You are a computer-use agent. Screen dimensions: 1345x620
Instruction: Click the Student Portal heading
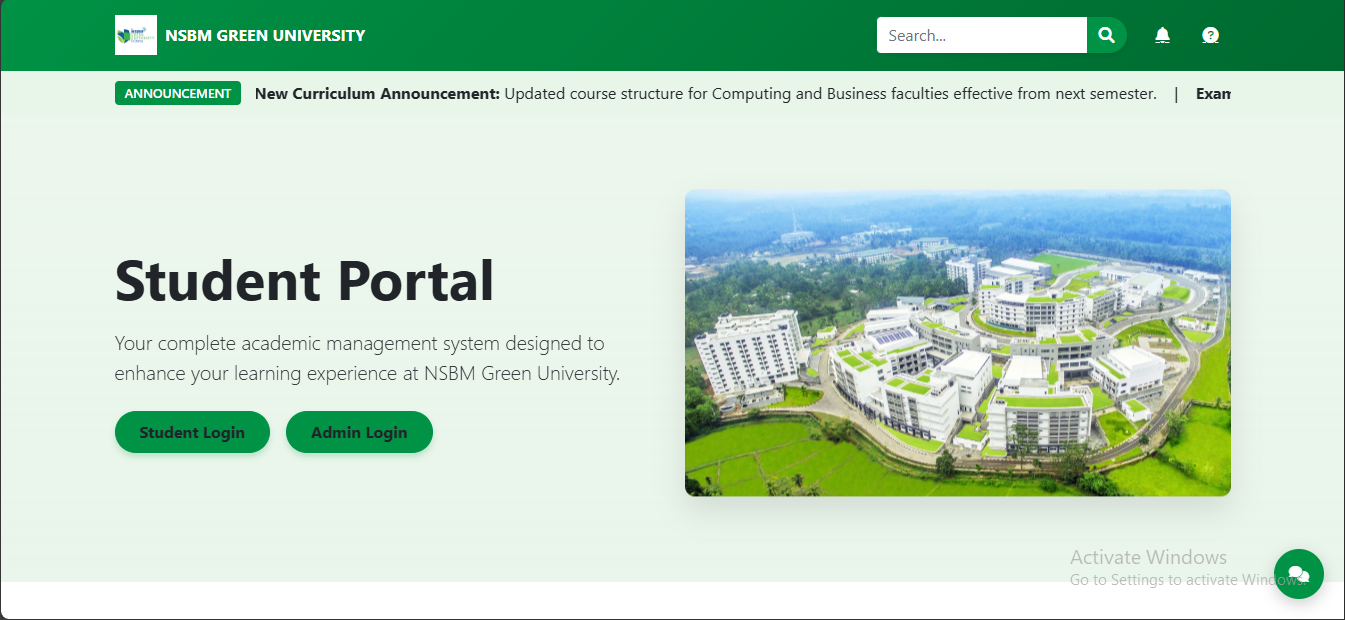[304, 280]
